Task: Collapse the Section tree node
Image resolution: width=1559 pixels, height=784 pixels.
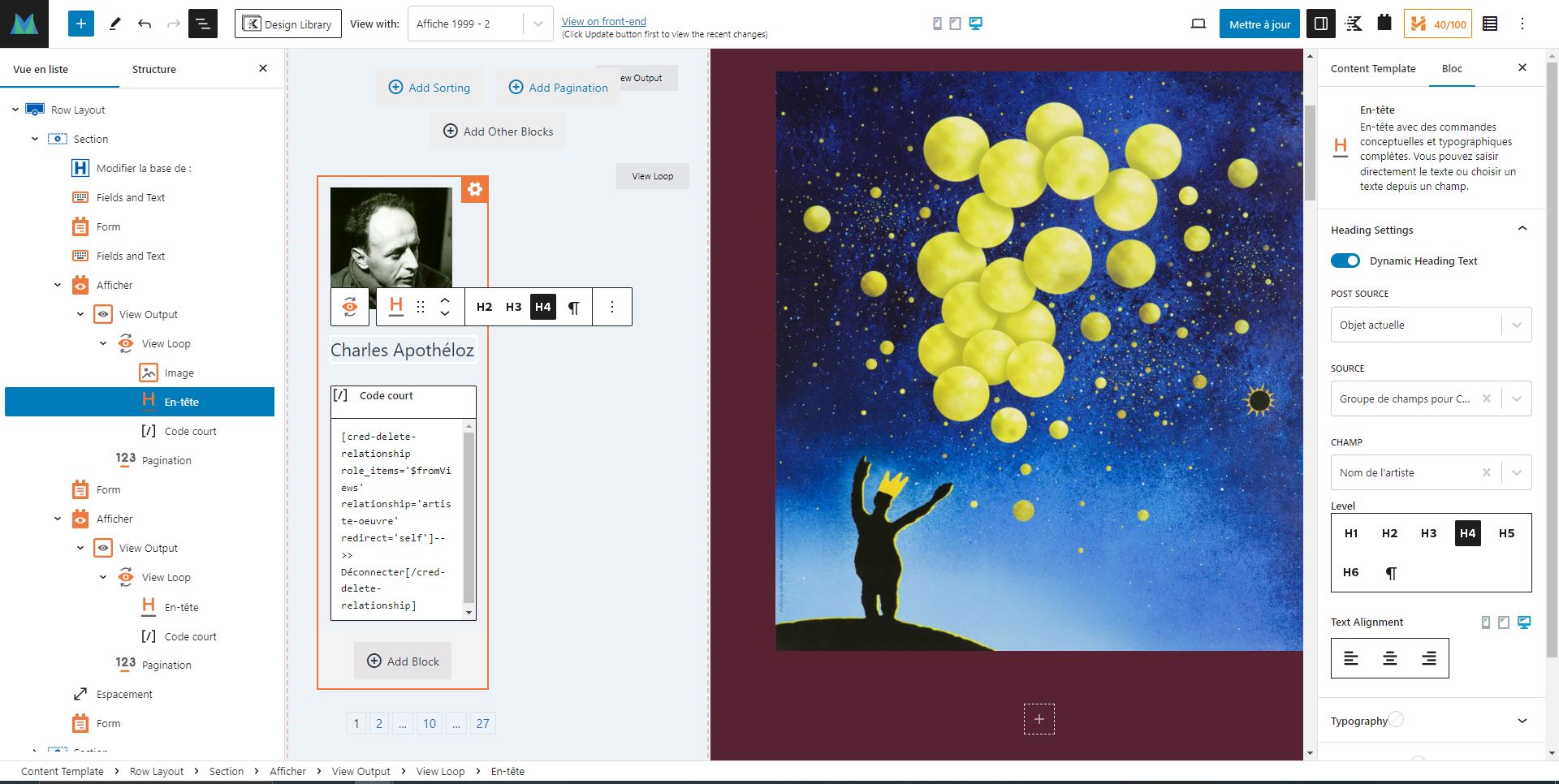Action: [35, 139]
